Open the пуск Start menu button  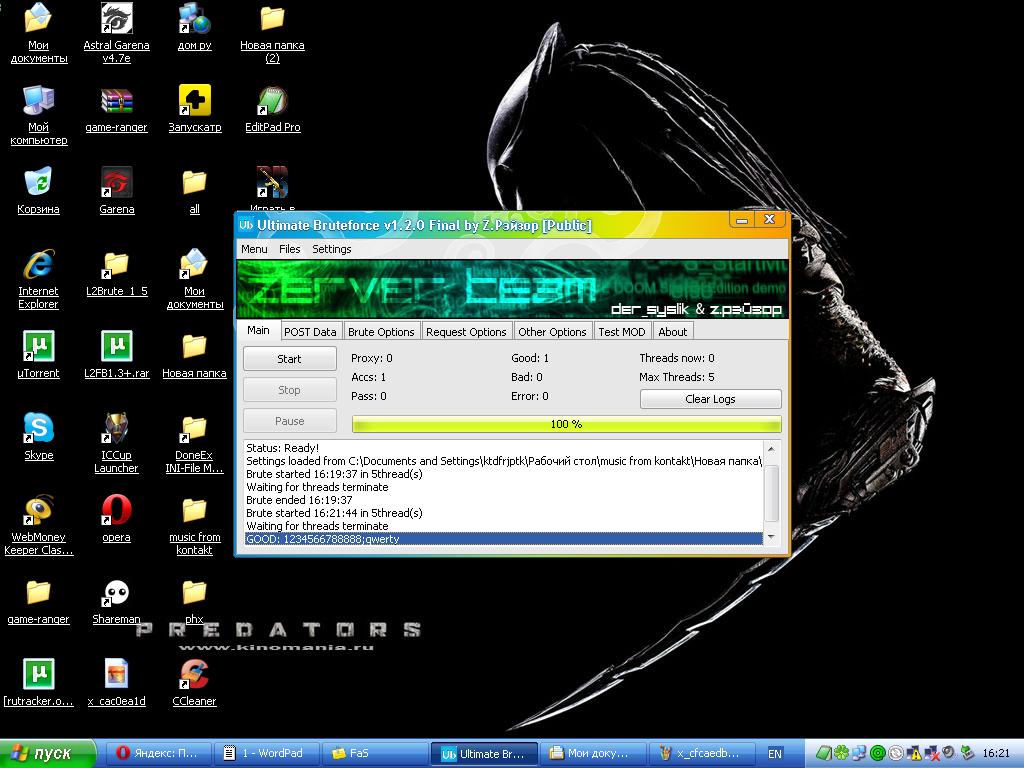pyautogui.click(x=47, y=754)
